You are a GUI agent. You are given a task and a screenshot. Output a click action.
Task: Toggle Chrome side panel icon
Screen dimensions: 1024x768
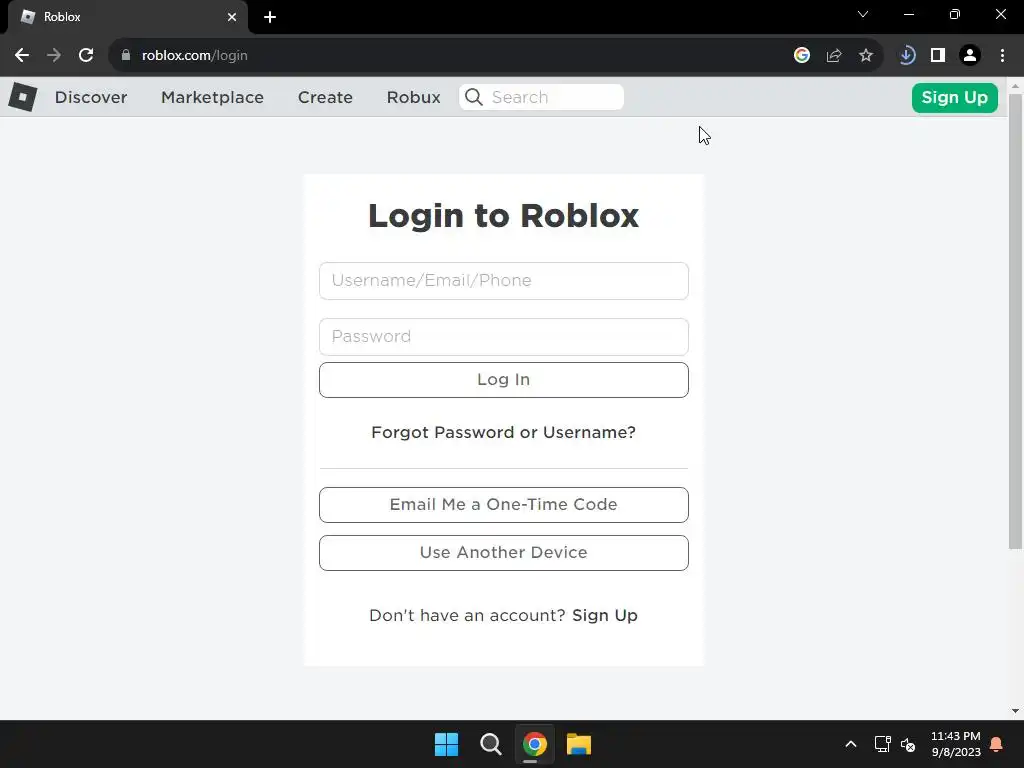tap(938, 56)
